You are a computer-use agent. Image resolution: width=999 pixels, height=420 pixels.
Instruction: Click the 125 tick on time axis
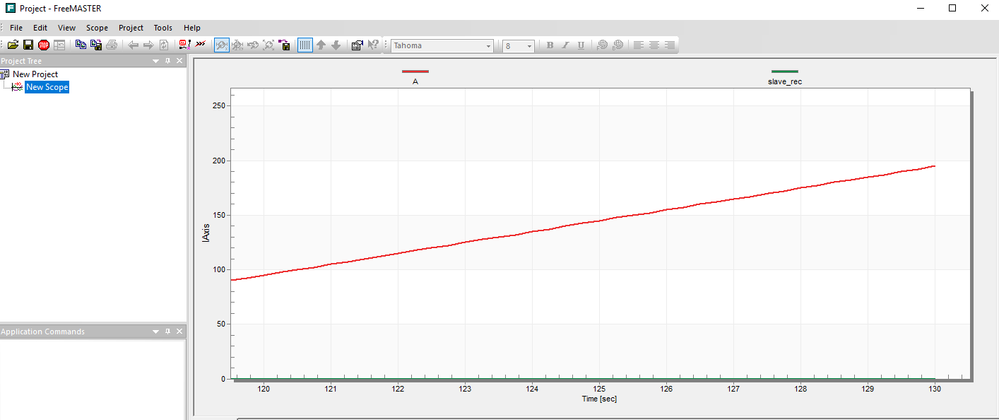point(600,389)
